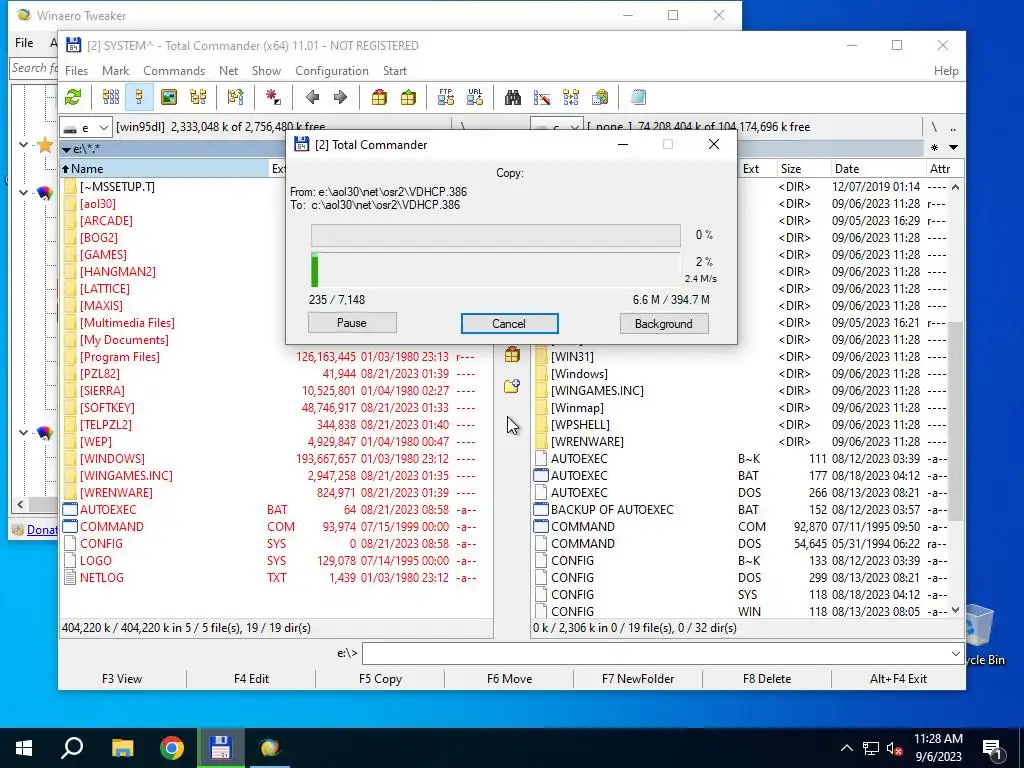The width and height of the screenshot is (1024, 768).
Task: Open File Explorer from taskbar
Action: tap(122, 748)
